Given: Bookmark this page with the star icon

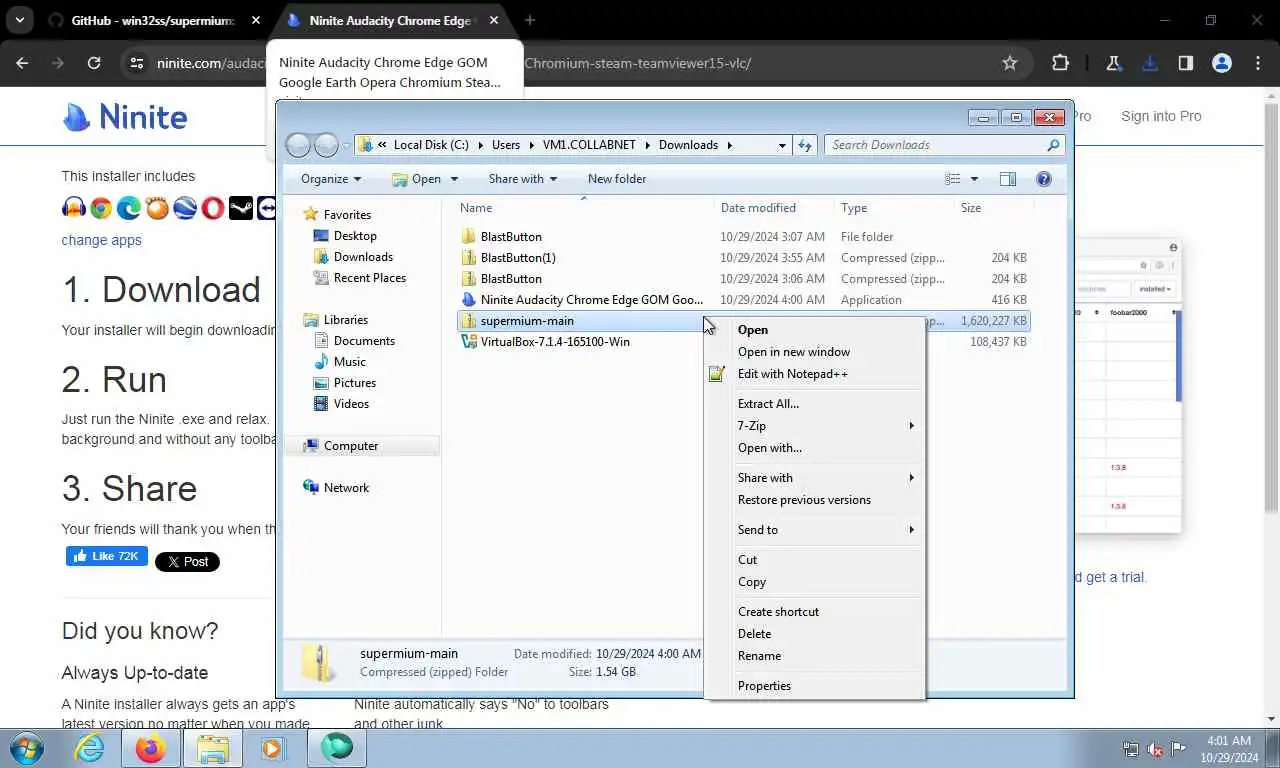Looking at the screenshot, I should (x=1010, y=63).
